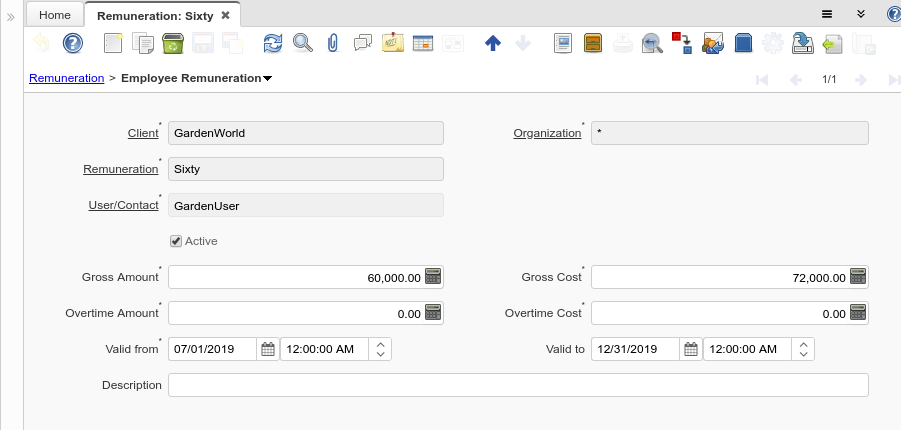Refresh the record data
Screen dimensions: 901x430
pyautogui.click(x=273, y=43)
